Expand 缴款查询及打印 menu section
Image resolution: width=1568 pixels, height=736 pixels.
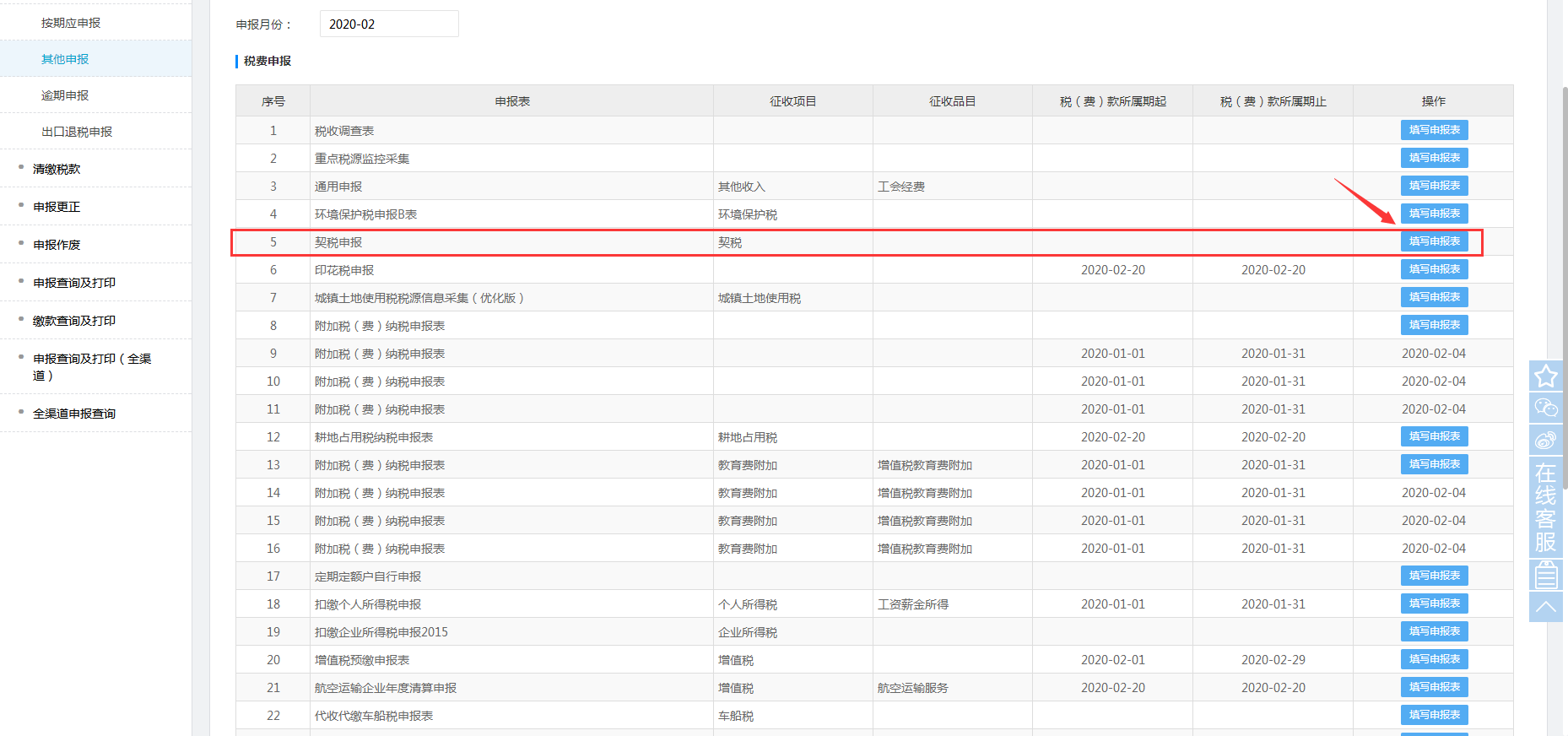[x=74, y=321]
